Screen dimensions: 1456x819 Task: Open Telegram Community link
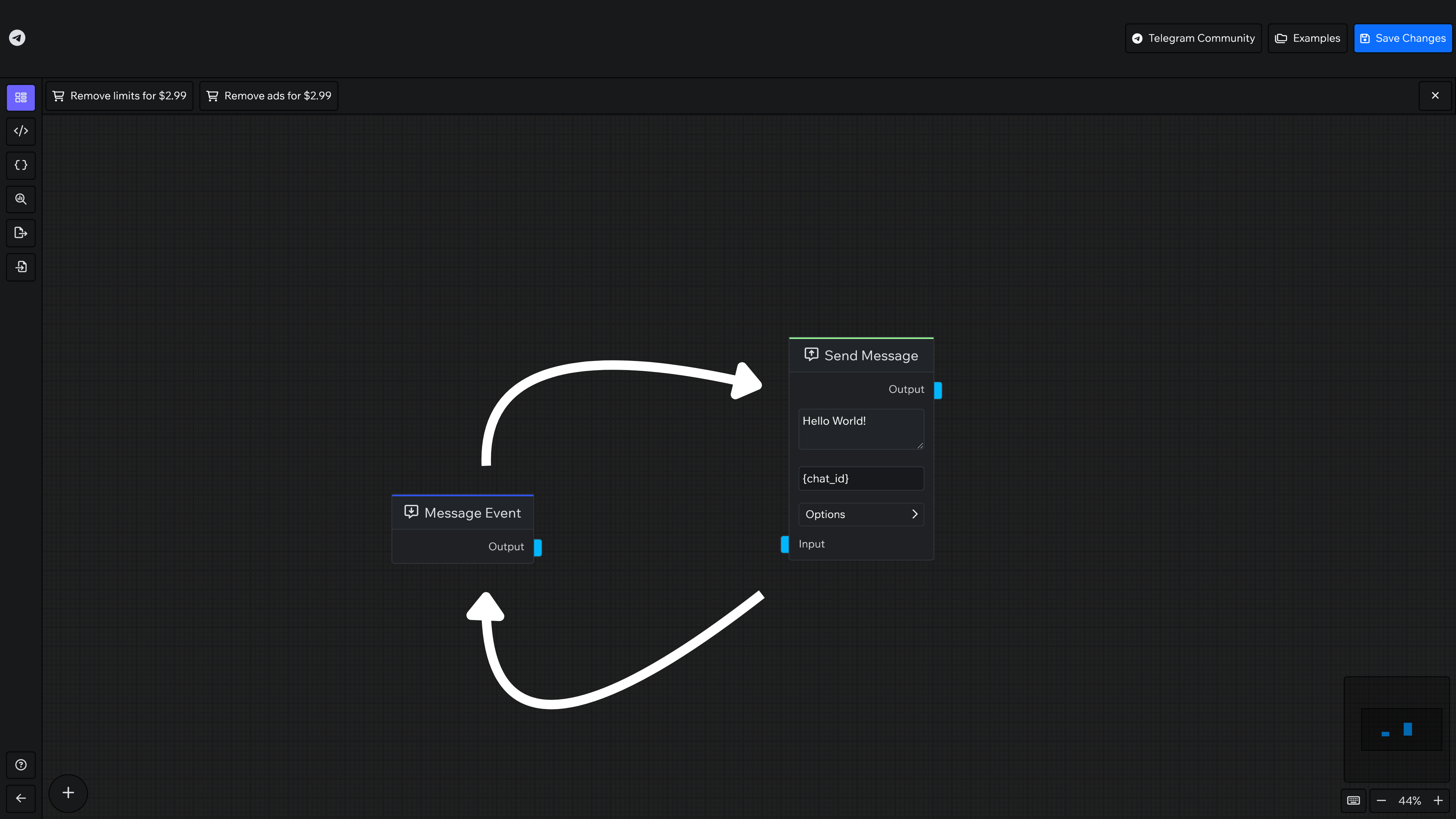coord(1193,38)
